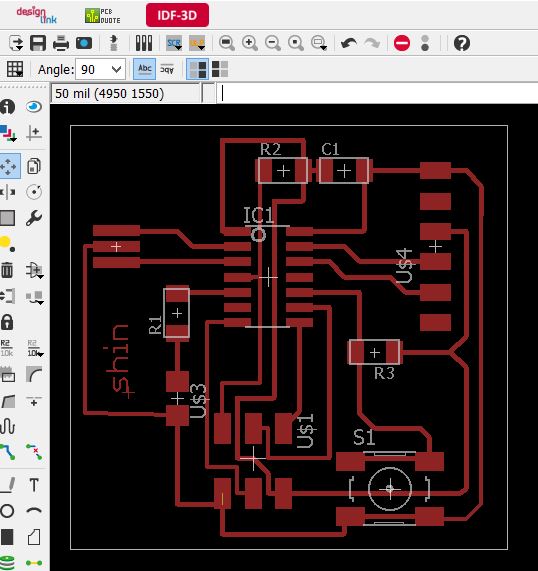Select the Smash tool

pos(7,374)
